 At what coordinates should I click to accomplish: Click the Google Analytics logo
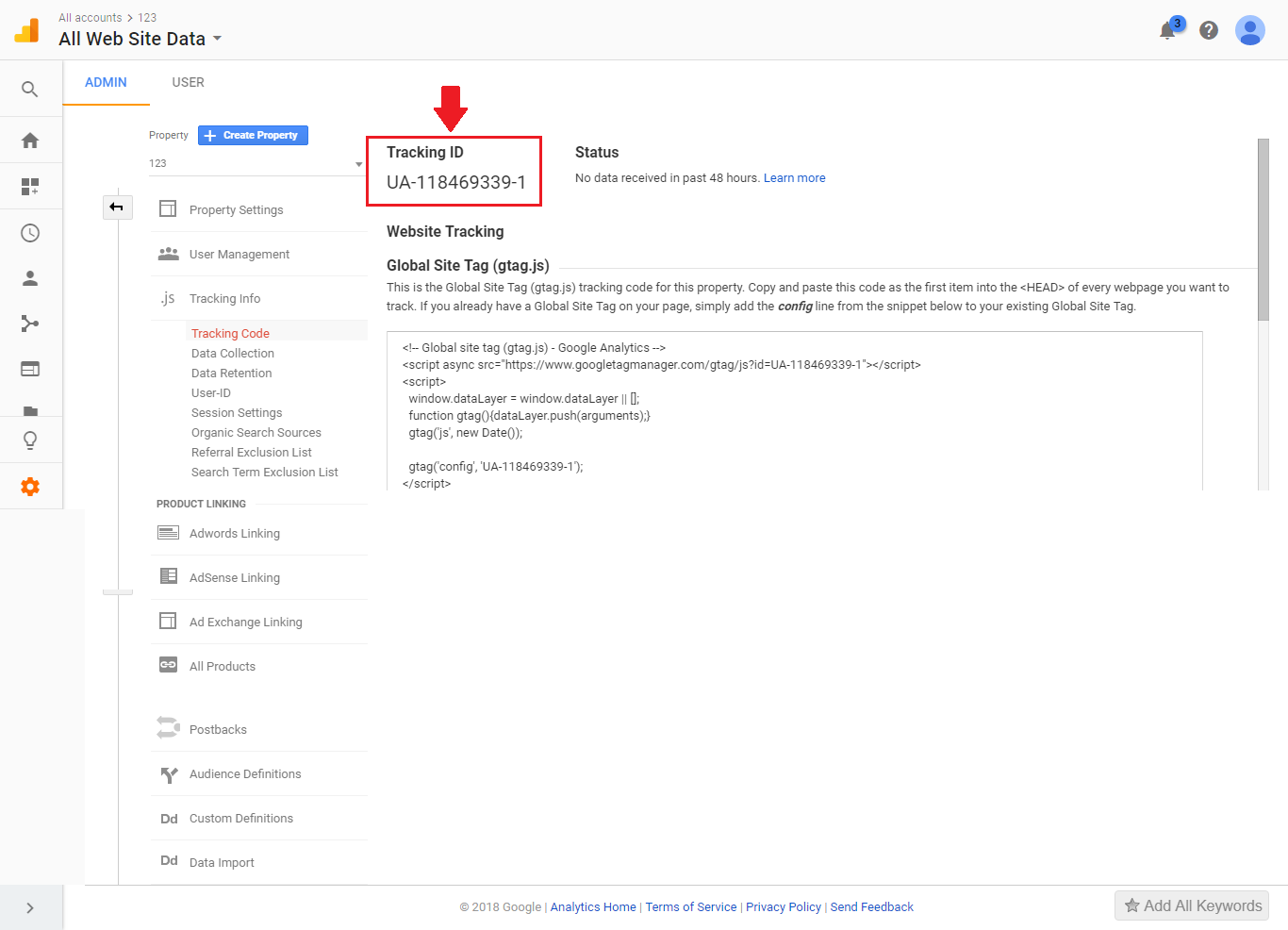[26, 30]
